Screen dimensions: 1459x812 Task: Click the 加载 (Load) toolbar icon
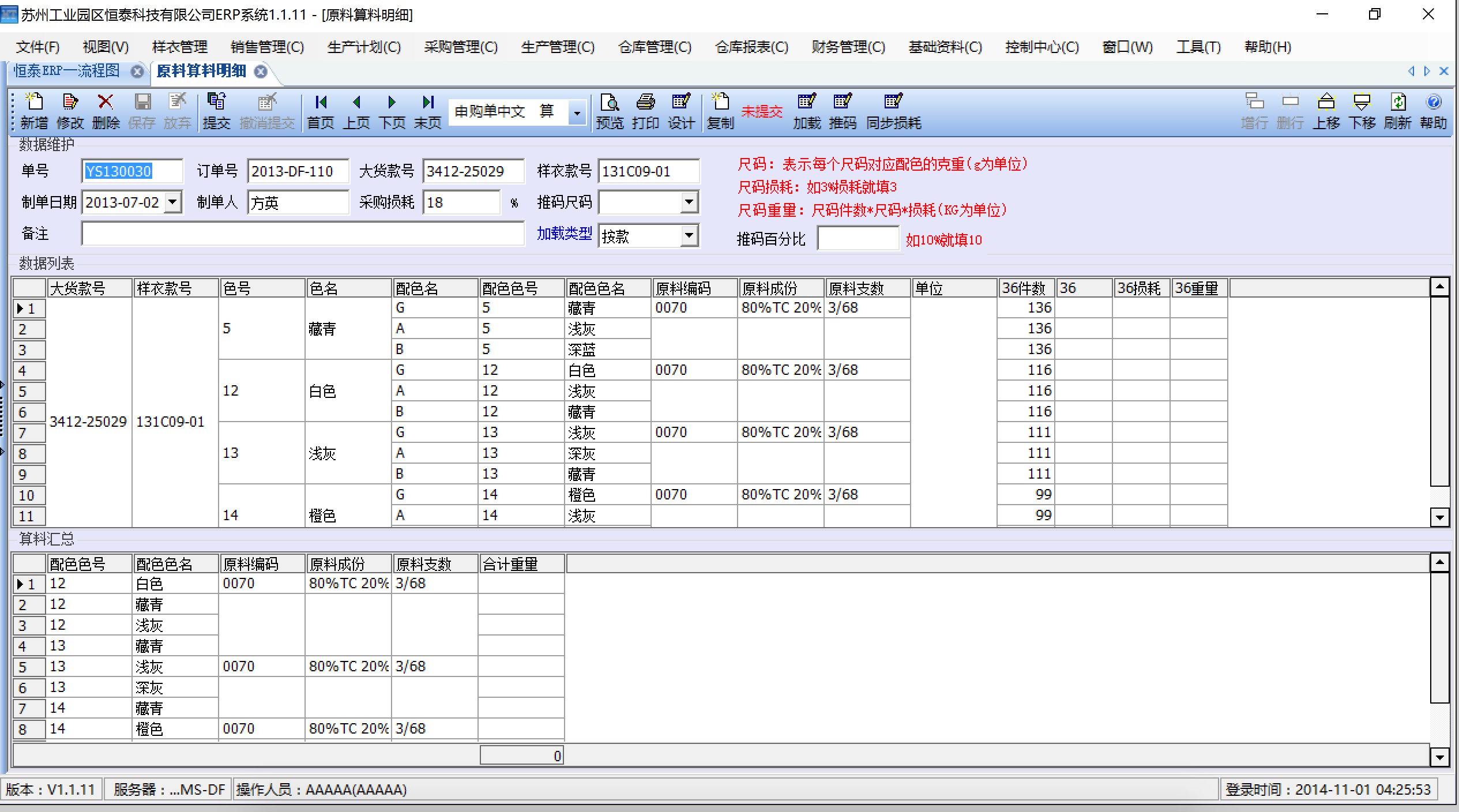coord(807,111)
